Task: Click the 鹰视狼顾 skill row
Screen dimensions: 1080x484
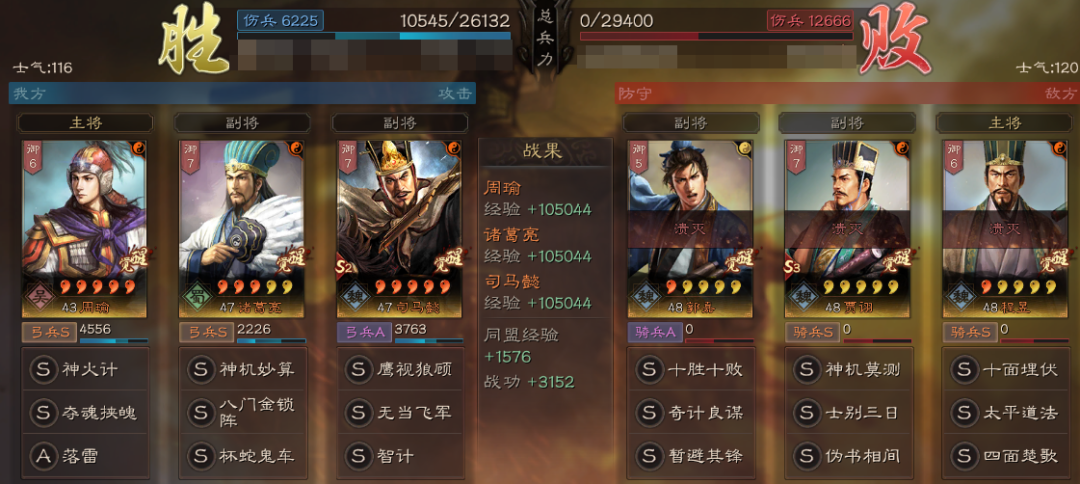Action: [x=400, y=369]
